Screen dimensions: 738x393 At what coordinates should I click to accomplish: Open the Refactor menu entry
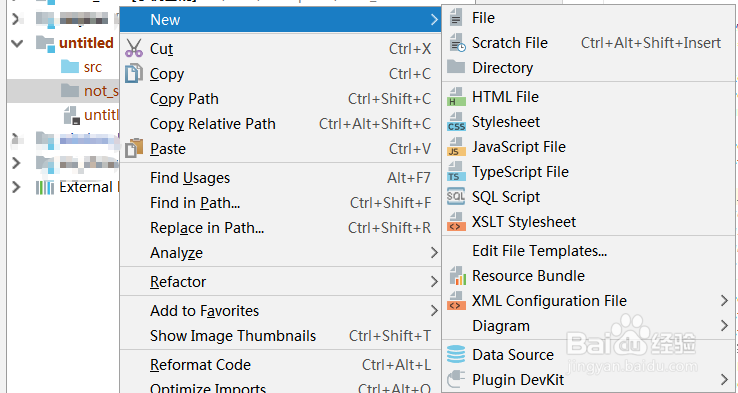coord(281,281)
